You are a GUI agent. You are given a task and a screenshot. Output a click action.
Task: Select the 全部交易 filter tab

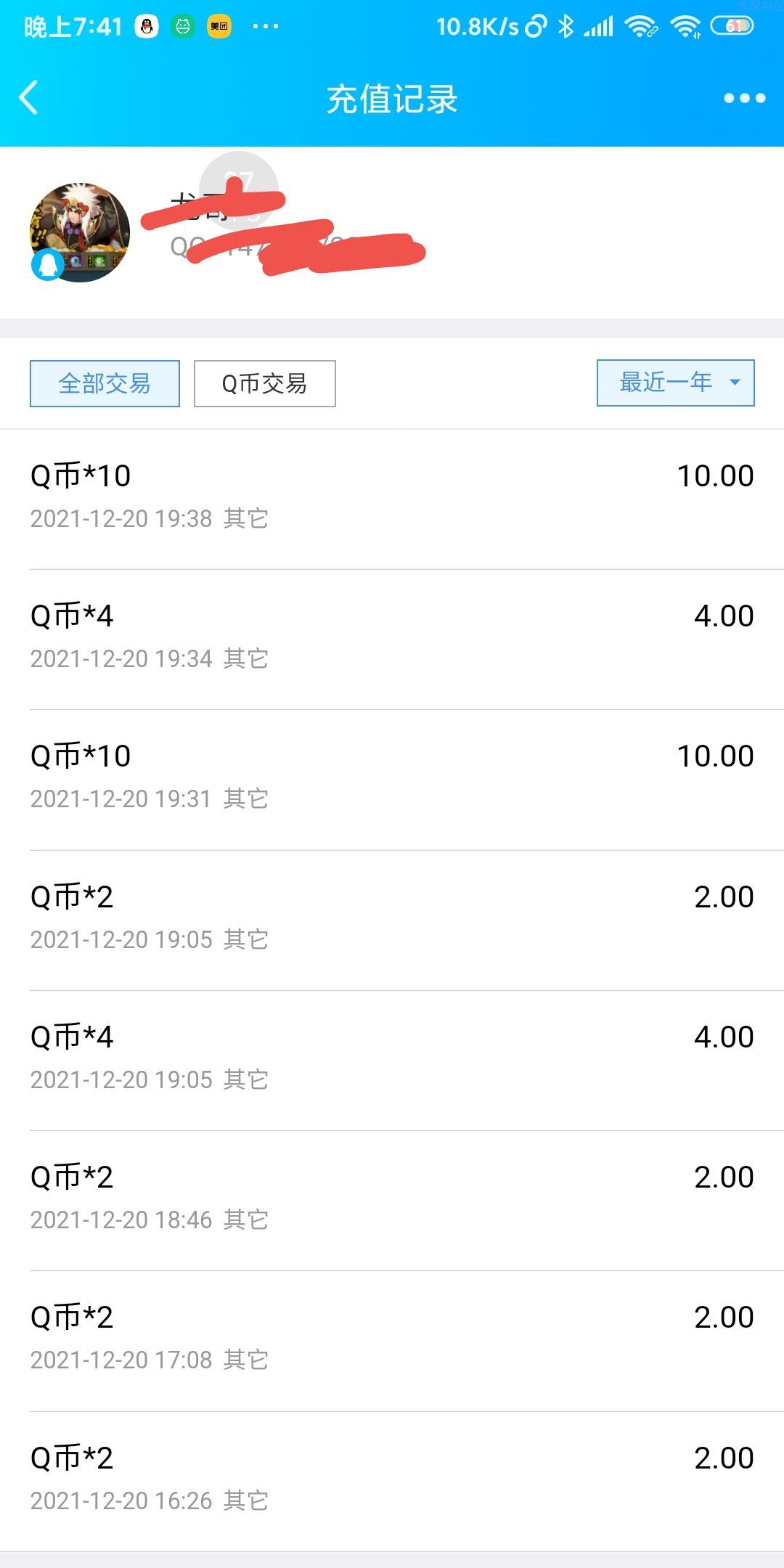[105, 383]
